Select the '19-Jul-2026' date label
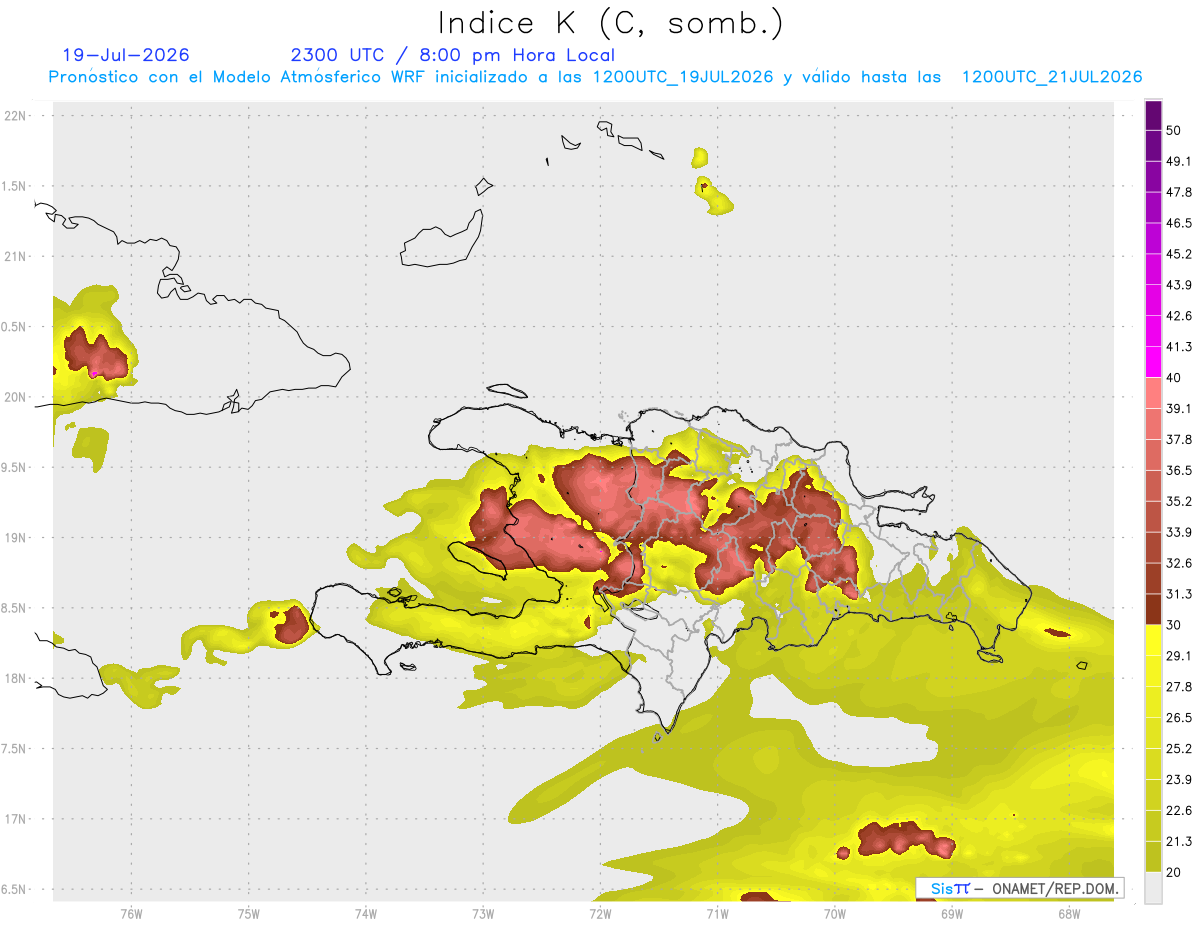Screen dimensions: 1200x927 (126, 55)
